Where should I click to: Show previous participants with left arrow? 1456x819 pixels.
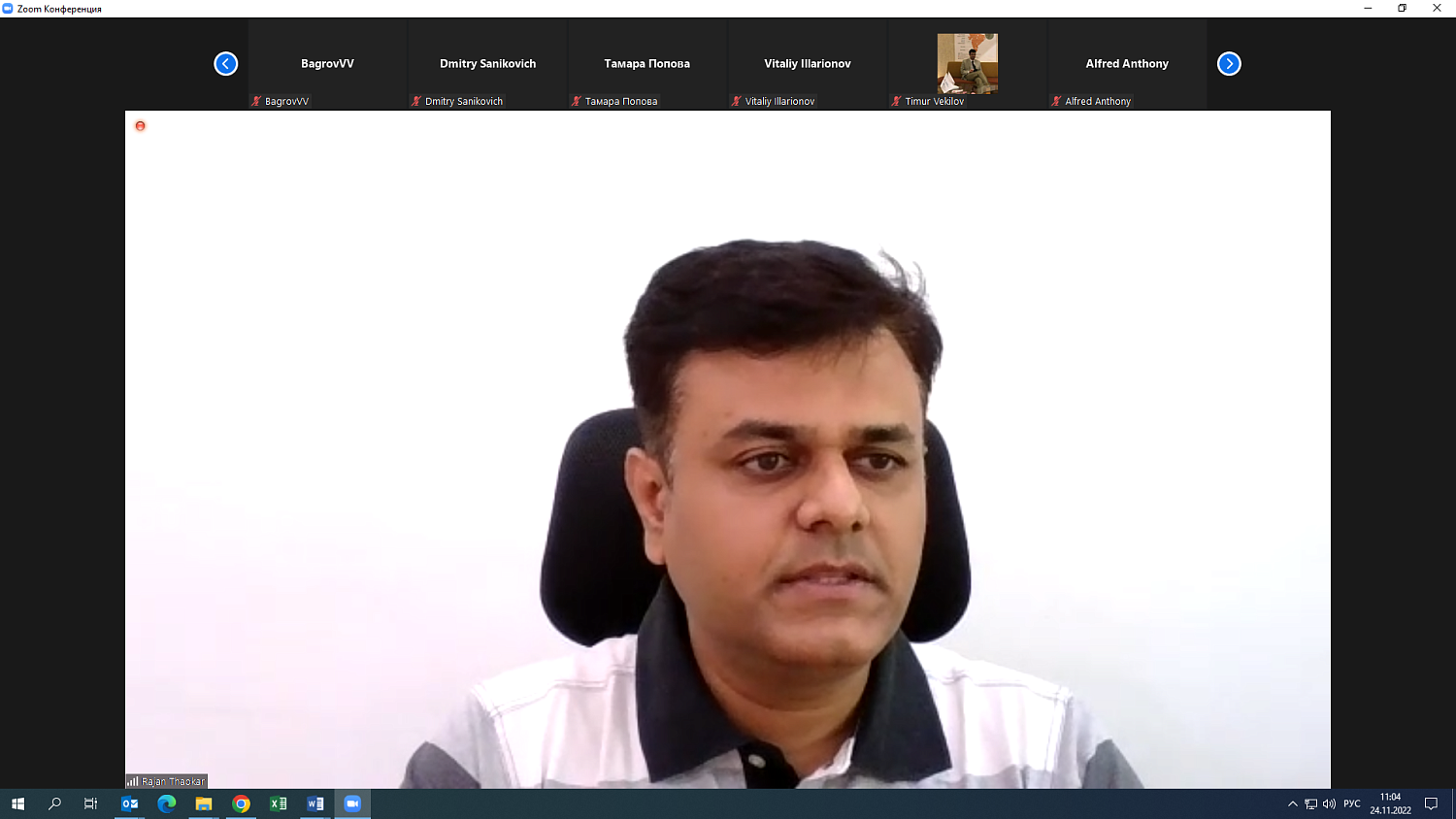225,64
